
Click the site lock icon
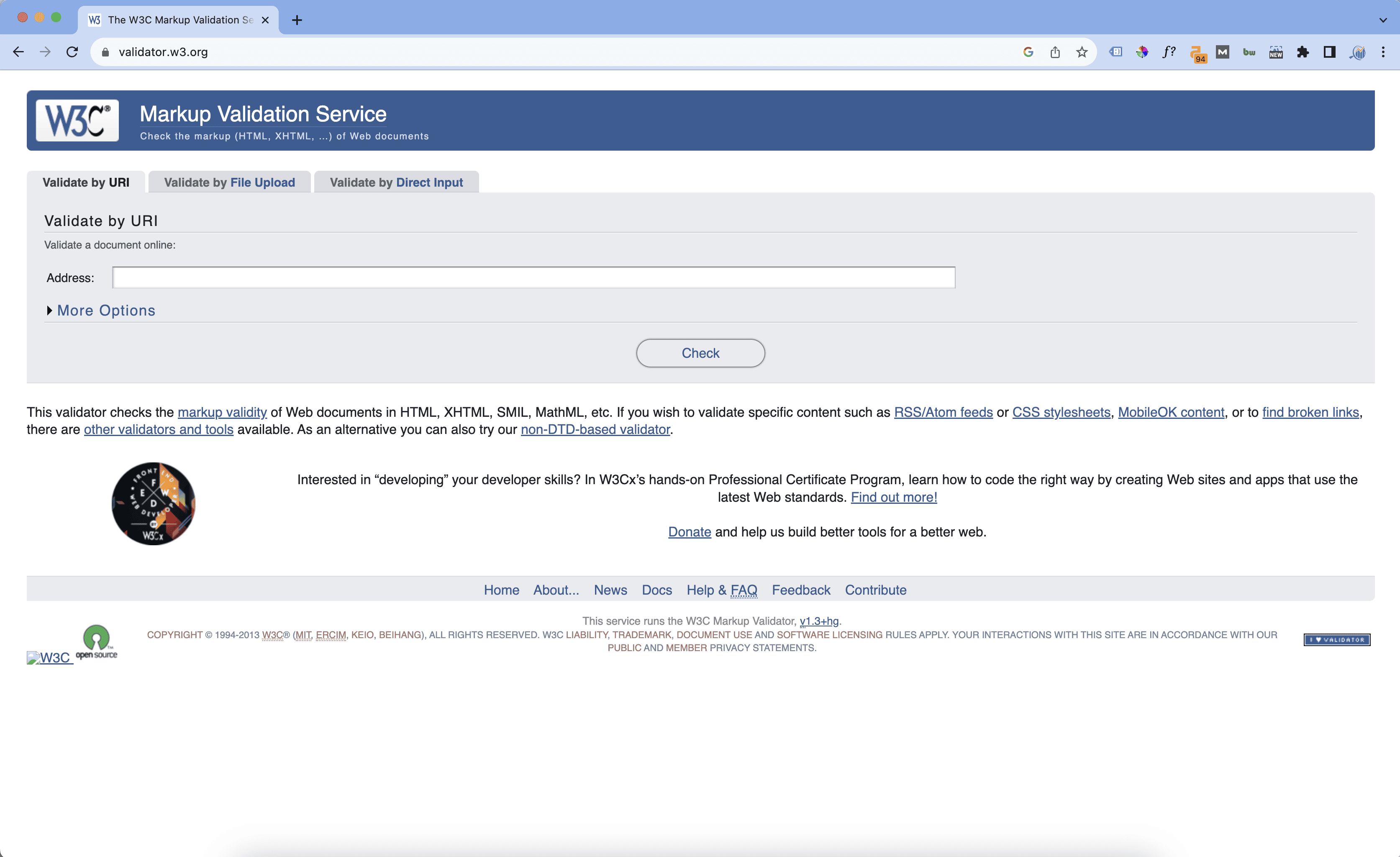105,52
